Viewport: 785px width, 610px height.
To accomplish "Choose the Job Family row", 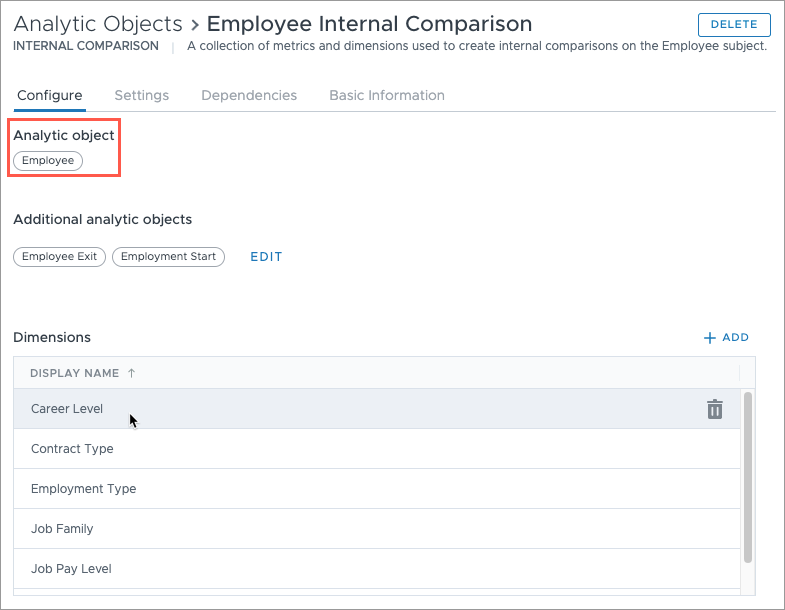I will click(x=377, y=529).
